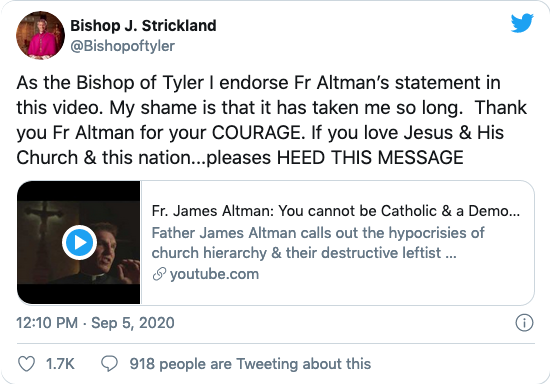Open the tweet info icon

[524, 323]
